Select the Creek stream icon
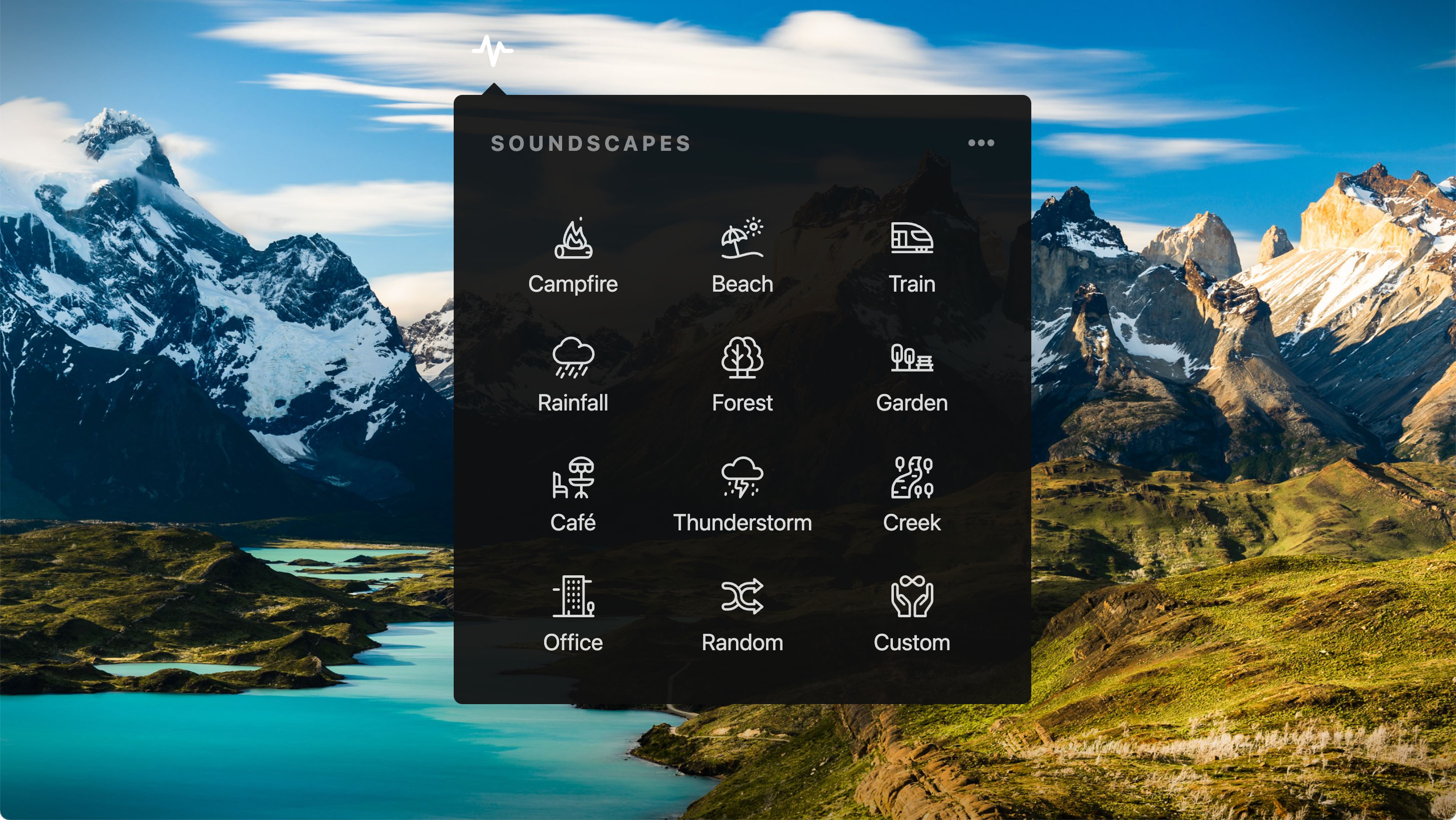The image size is (1456, 820). click(x=912, y=477)
